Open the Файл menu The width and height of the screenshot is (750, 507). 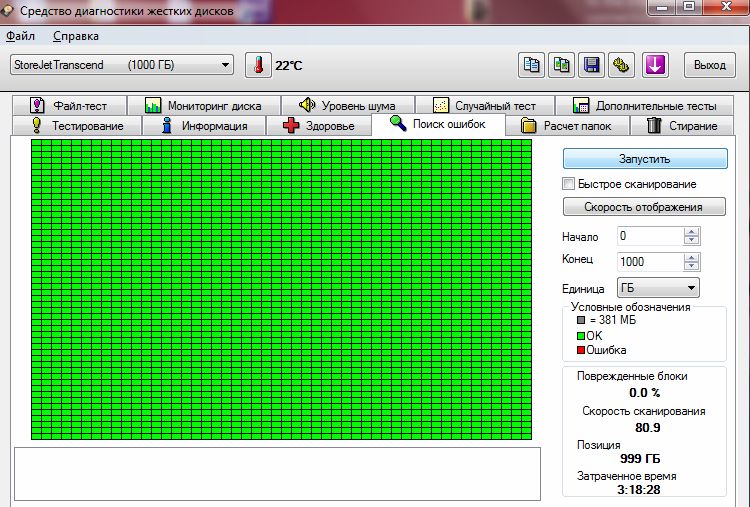[x=20, y=36]
